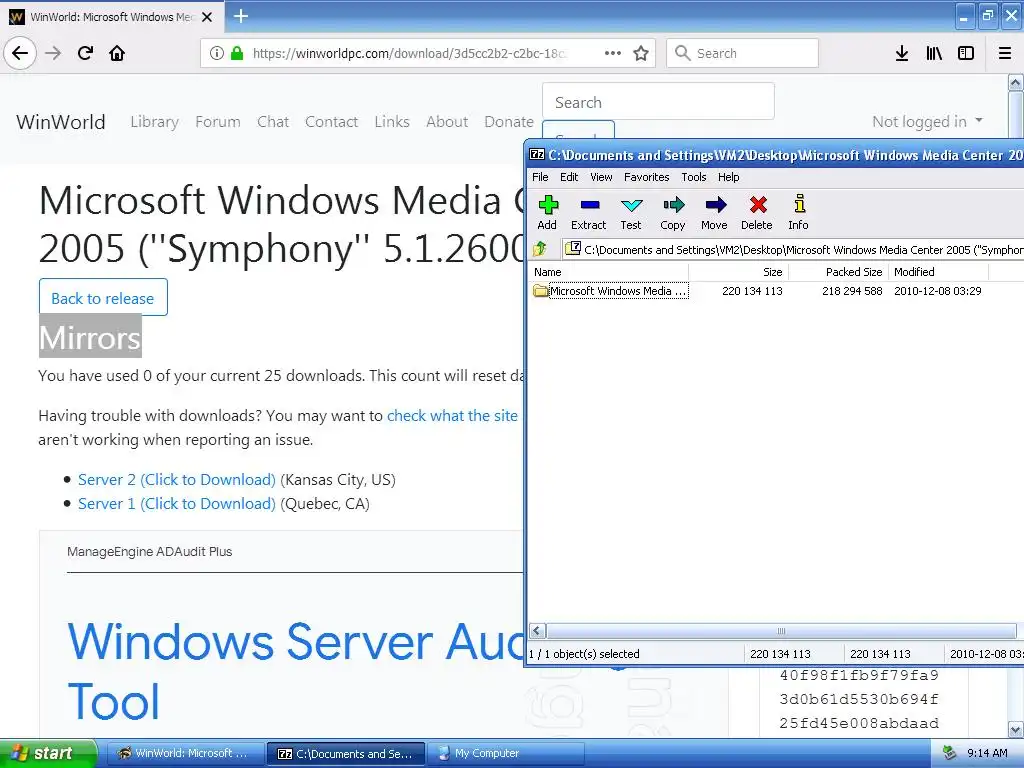Click the Back to release button
This screenshot has height=768, width=1024.
coord(103,298)
